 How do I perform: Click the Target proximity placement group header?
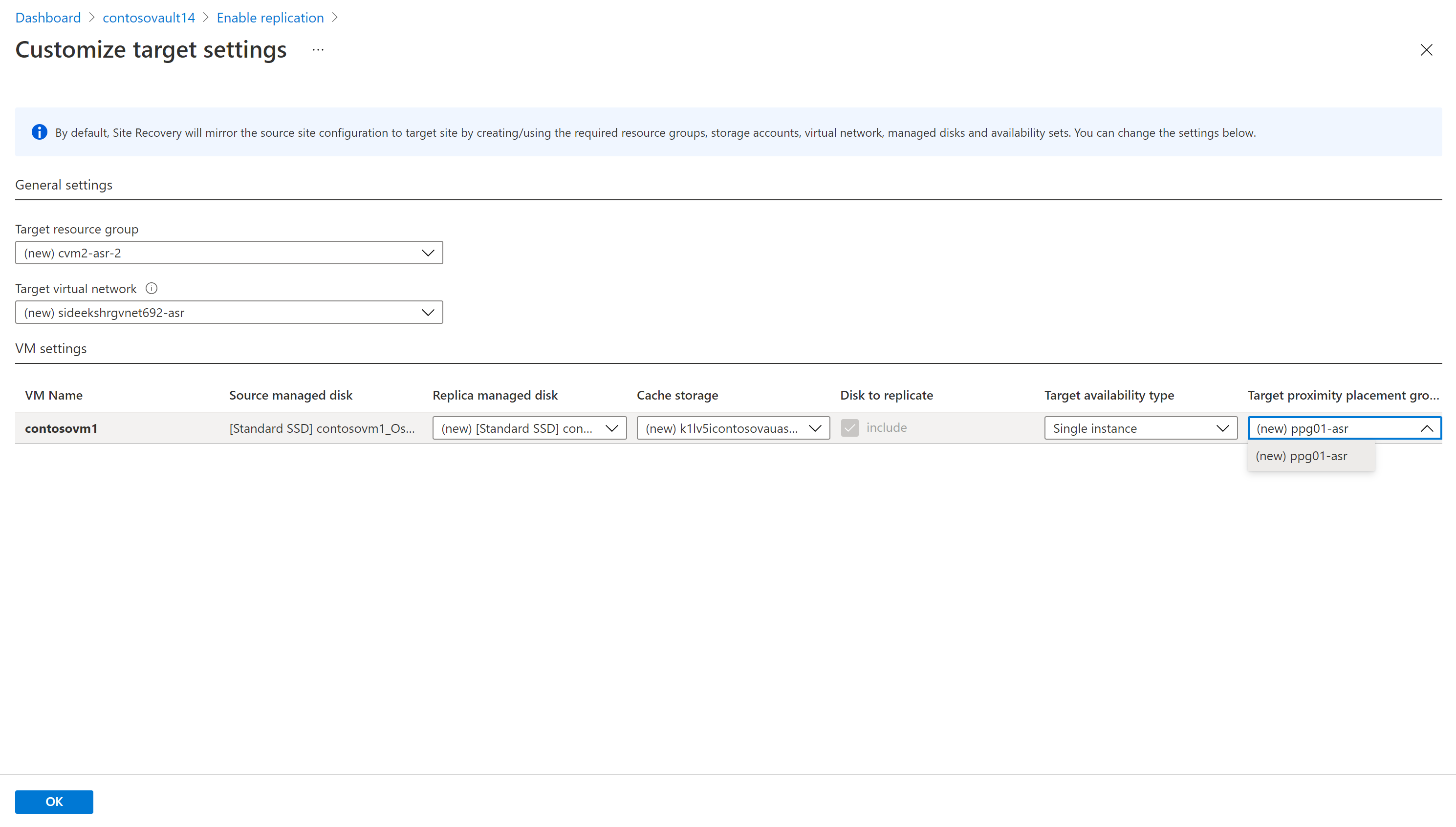tap(1343, 395)
